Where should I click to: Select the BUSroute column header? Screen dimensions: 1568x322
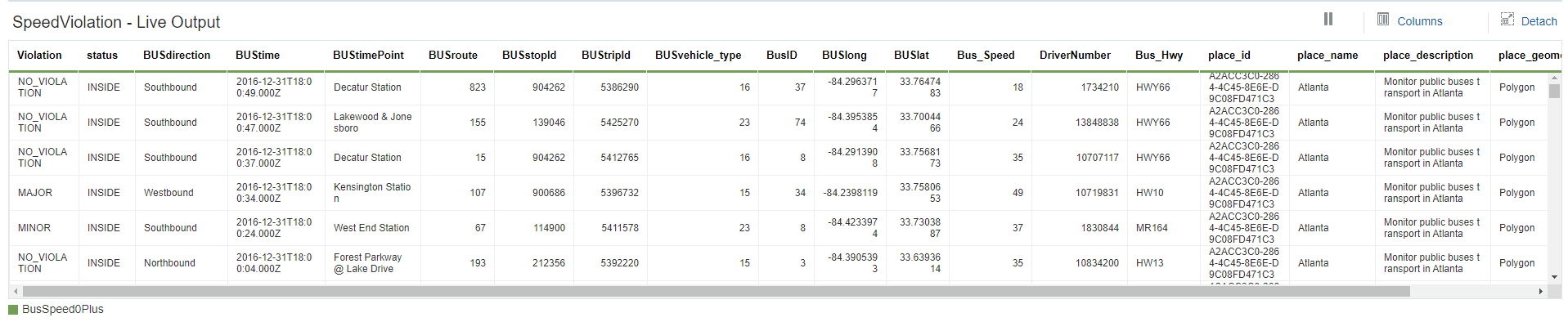tap(453, 55)
